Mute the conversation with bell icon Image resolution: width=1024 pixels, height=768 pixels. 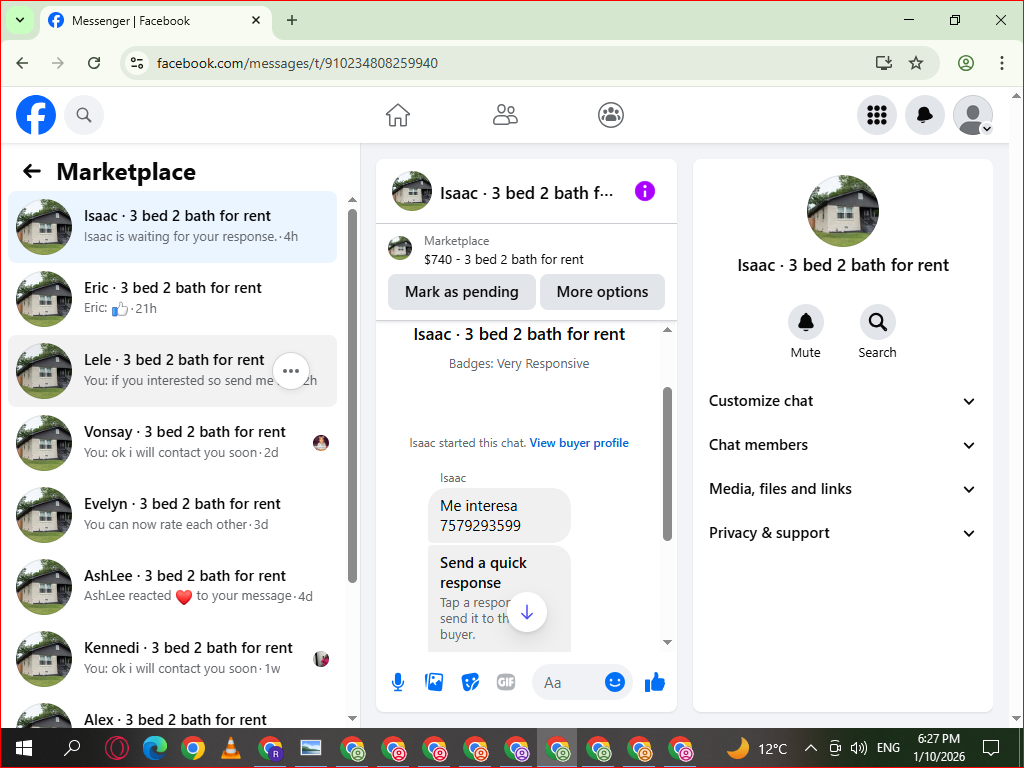pyautogui.click(x=806, y=322)
